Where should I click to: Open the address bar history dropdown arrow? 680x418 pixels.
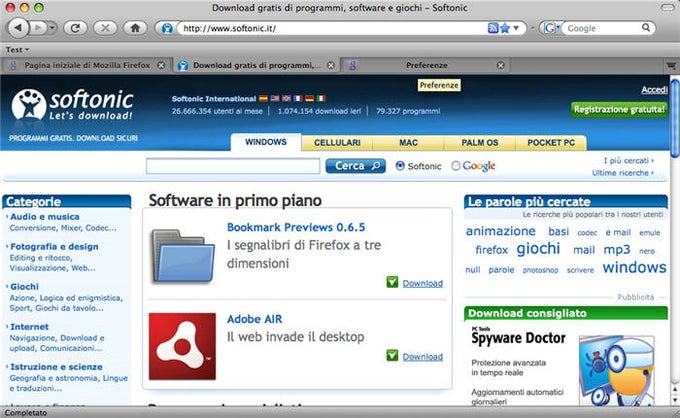tap(516, 28)
